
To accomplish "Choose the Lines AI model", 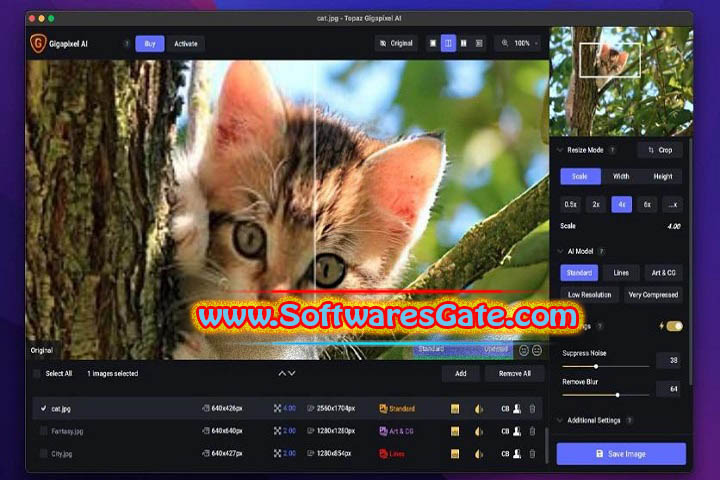I will pos(621,273).
